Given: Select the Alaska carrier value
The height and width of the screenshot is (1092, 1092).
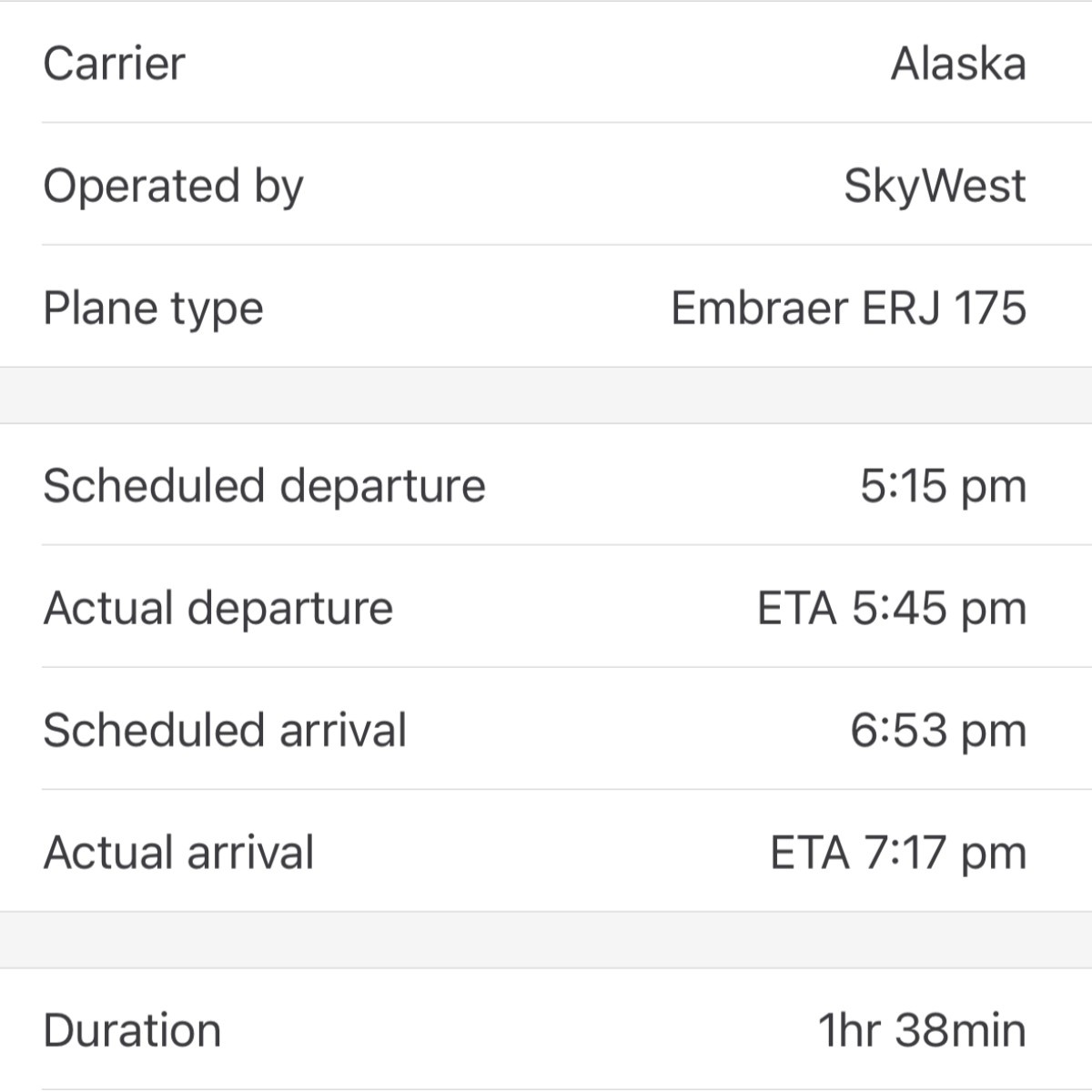Looking at the screenshot, I should [x=958, y=64].
